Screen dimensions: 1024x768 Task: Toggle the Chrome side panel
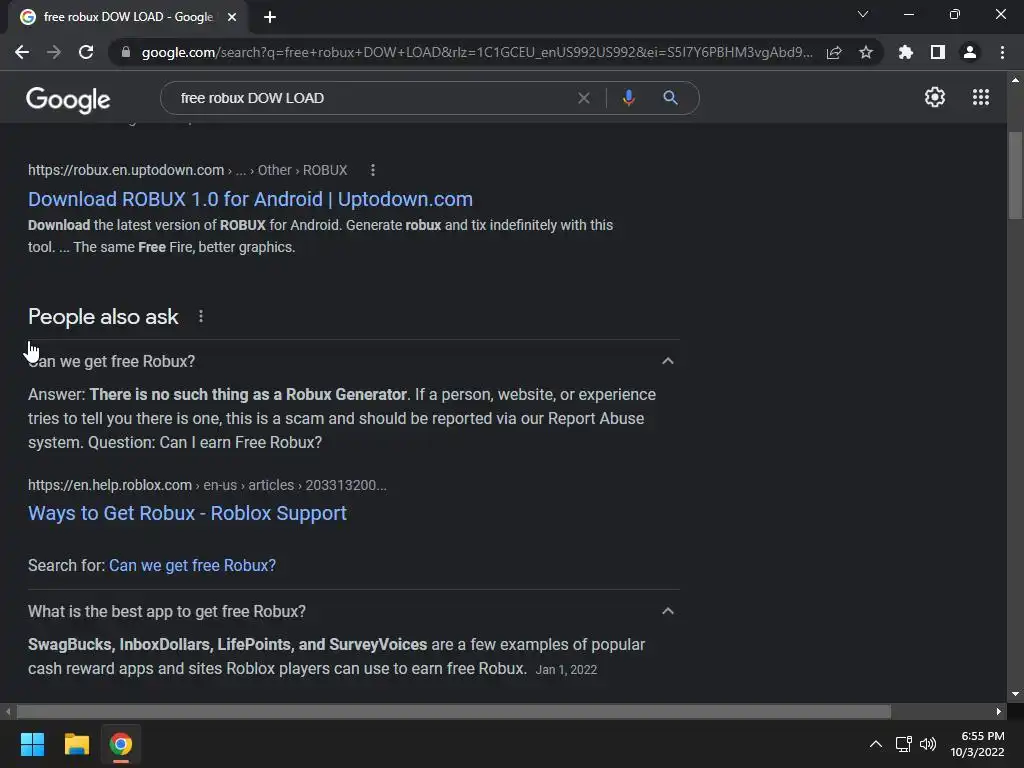(938, 52)
